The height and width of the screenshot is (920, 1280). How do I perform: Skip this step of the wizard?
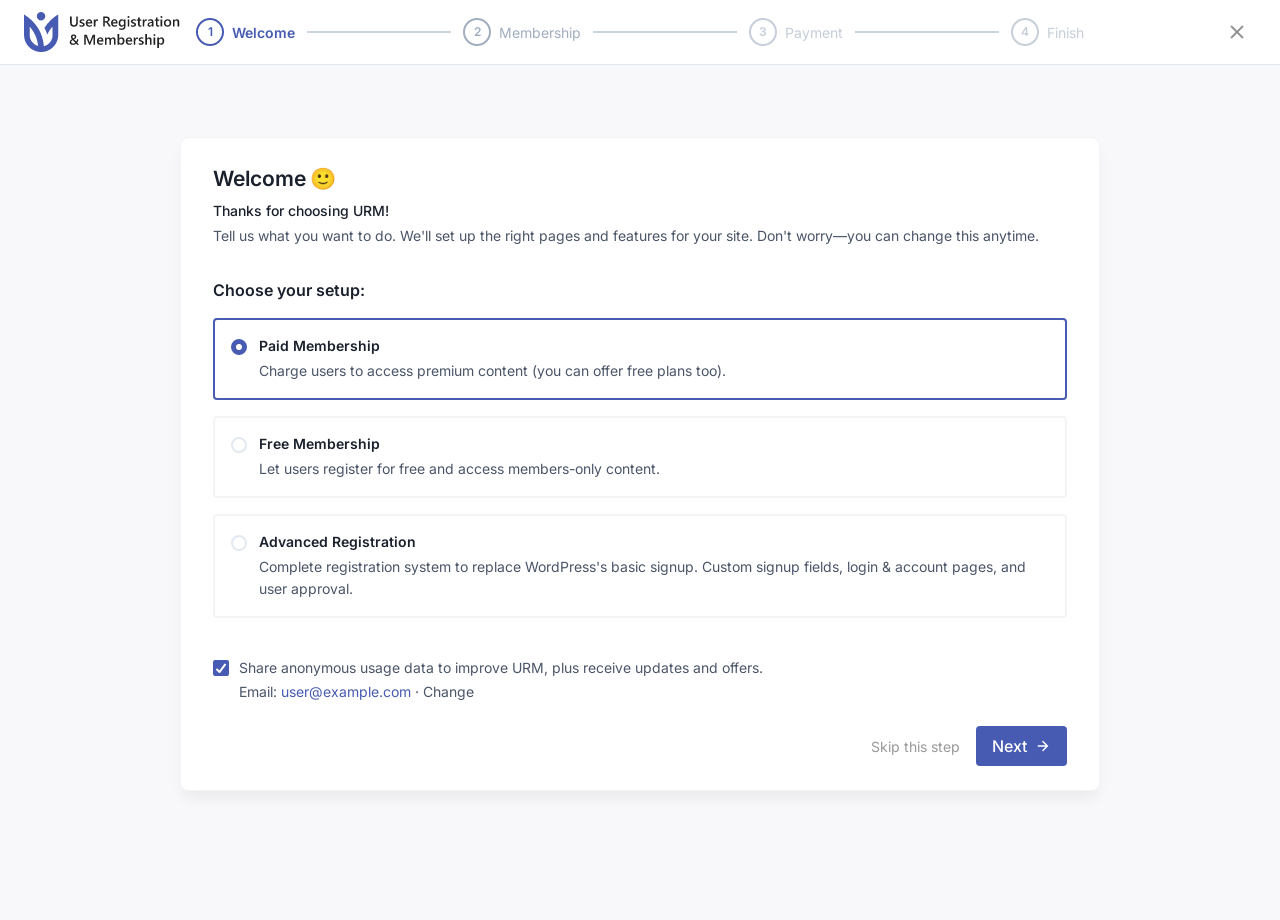(915, 747)
